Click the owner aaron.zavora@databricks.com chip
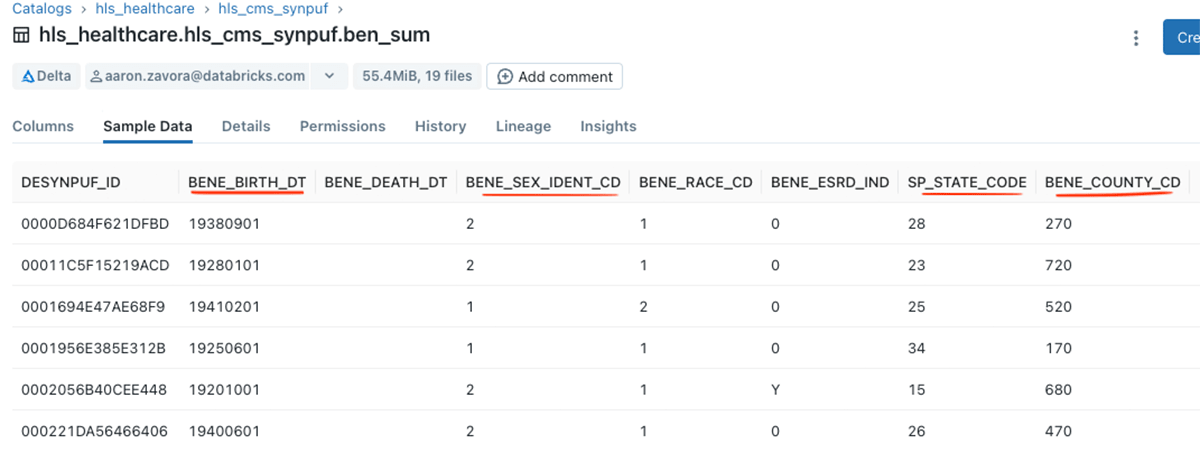The image size is (1200, 450). pos(197,76)
